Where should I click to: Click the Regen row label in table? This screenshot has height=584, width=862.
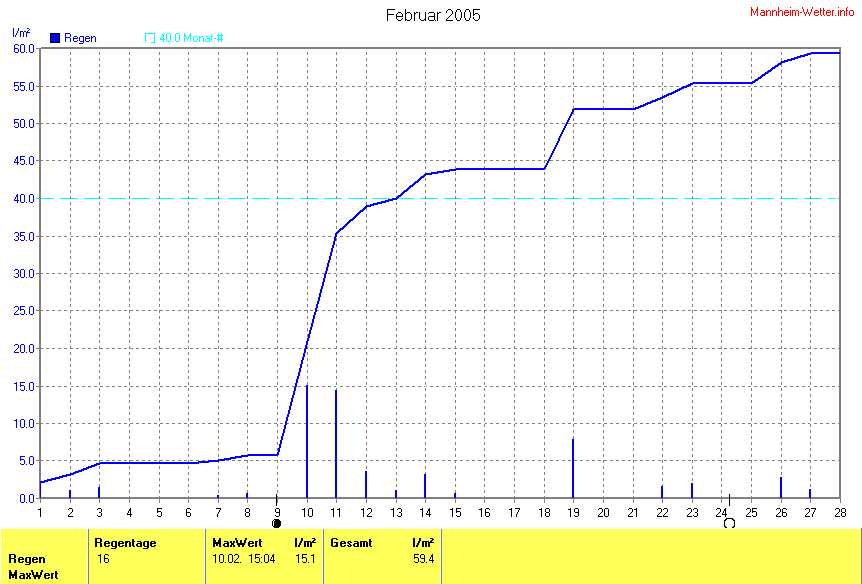coord(26,559)
